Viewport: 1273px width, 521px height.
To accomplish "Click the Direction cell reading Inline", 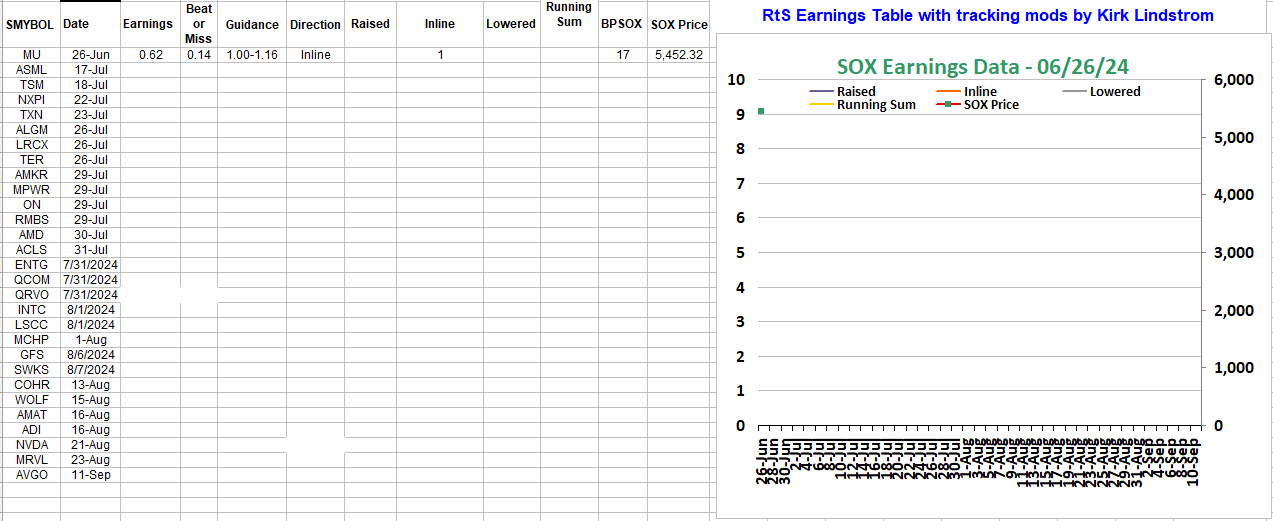I will click(x=315, y=55).
